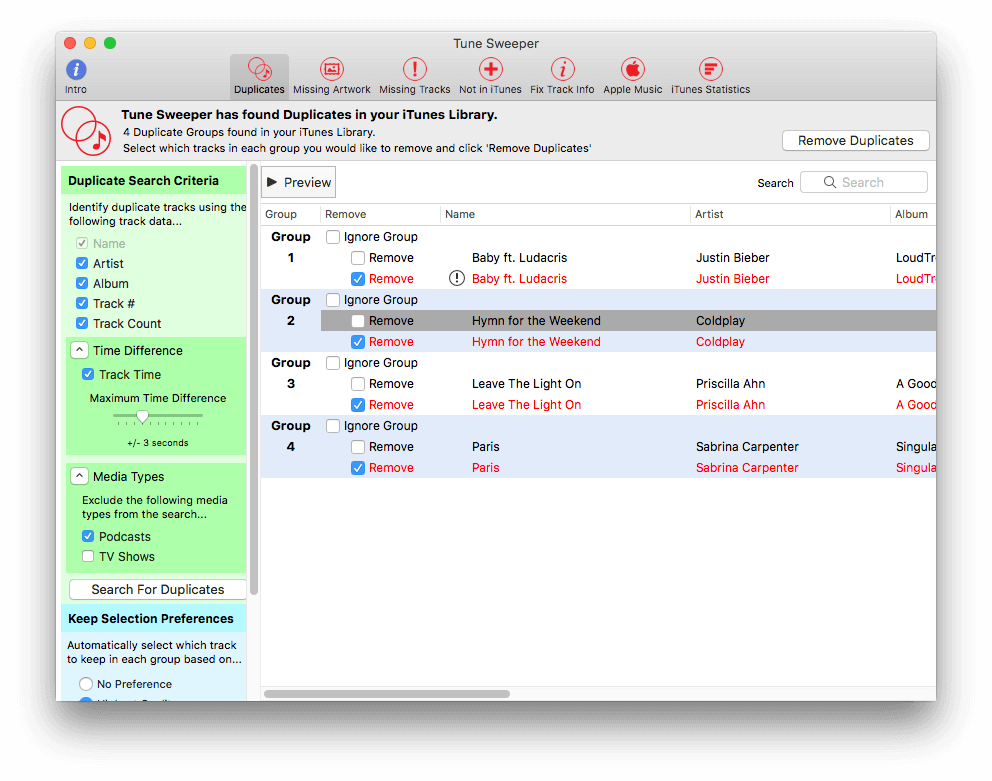The height and width of the screenshot is (781, 992).
Task: Select the red Priscilla Ahn artist cell
Action: (x=731, y=404)
